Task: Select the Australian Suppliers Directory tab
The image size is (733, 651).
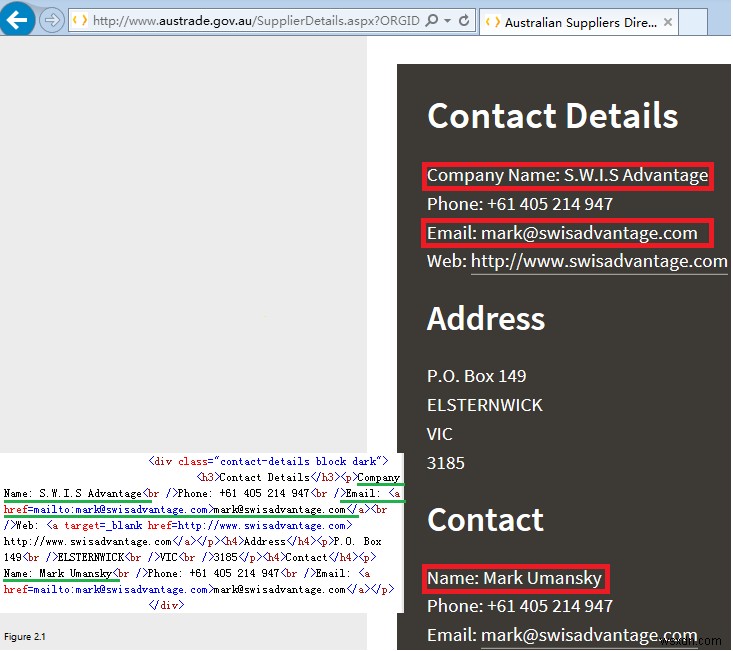Action: coord(580,22)
